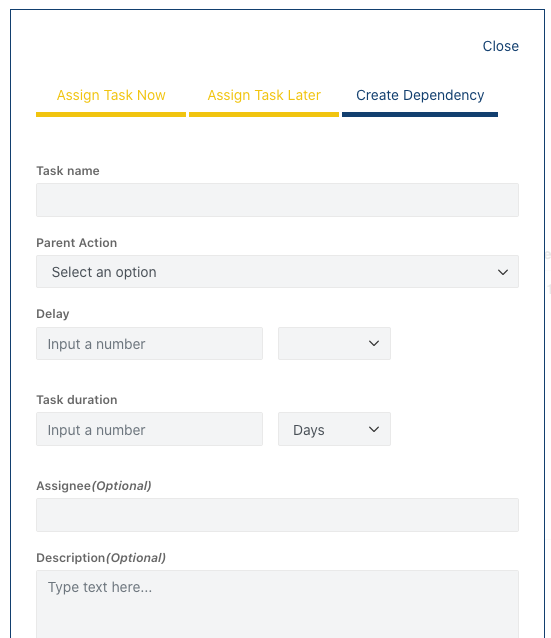Screen dimensions: 551x638
Task: Click the chevron arrow in Parent Action dropdown
Action: click(503, 272)
